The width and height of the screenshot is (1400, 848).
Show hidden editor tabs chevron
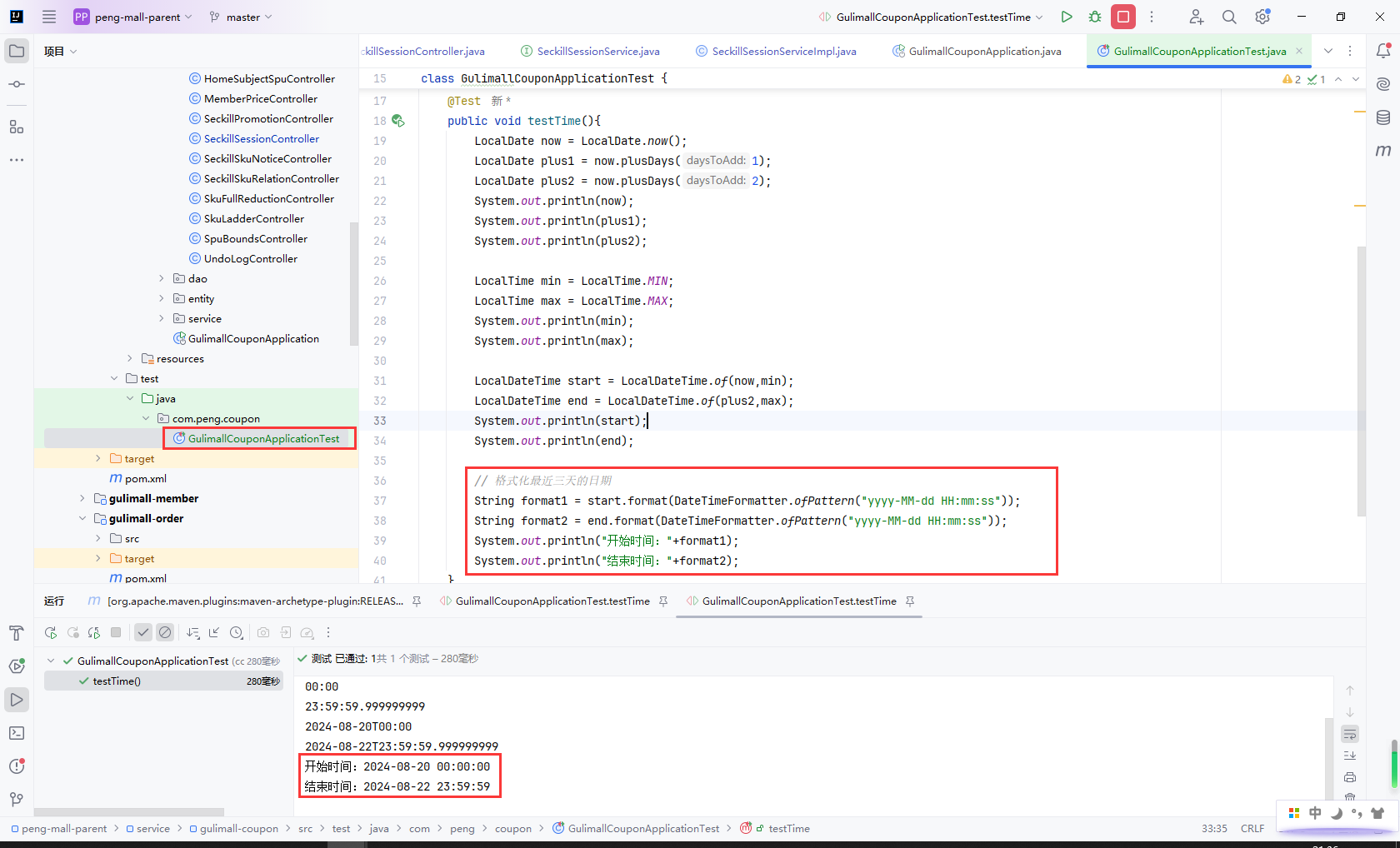click(x=1328, y=51)
